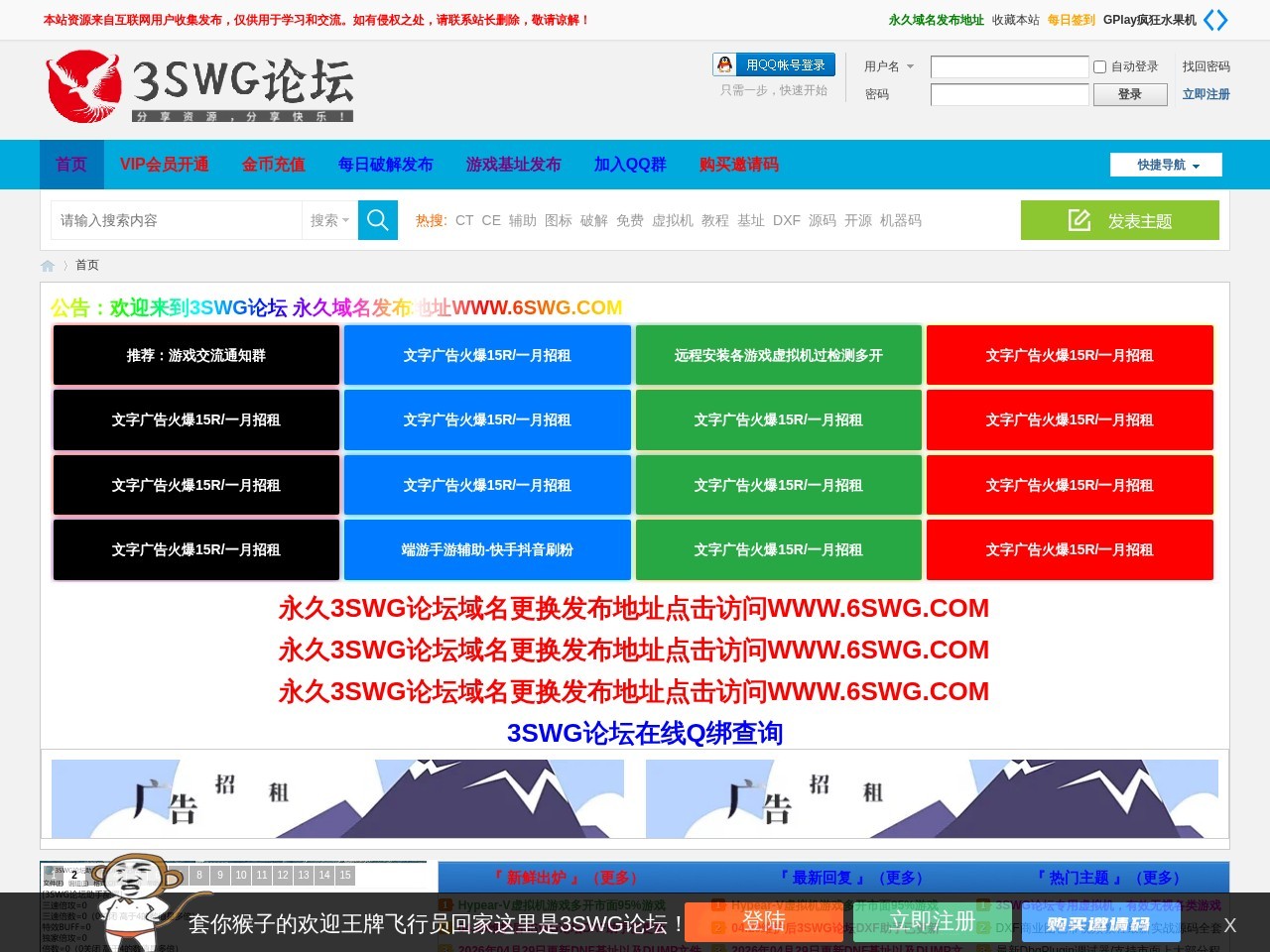Screen dimensions: 1270x952
Task: Click hot search keyword 虚拟机
Action: point(673,220)
